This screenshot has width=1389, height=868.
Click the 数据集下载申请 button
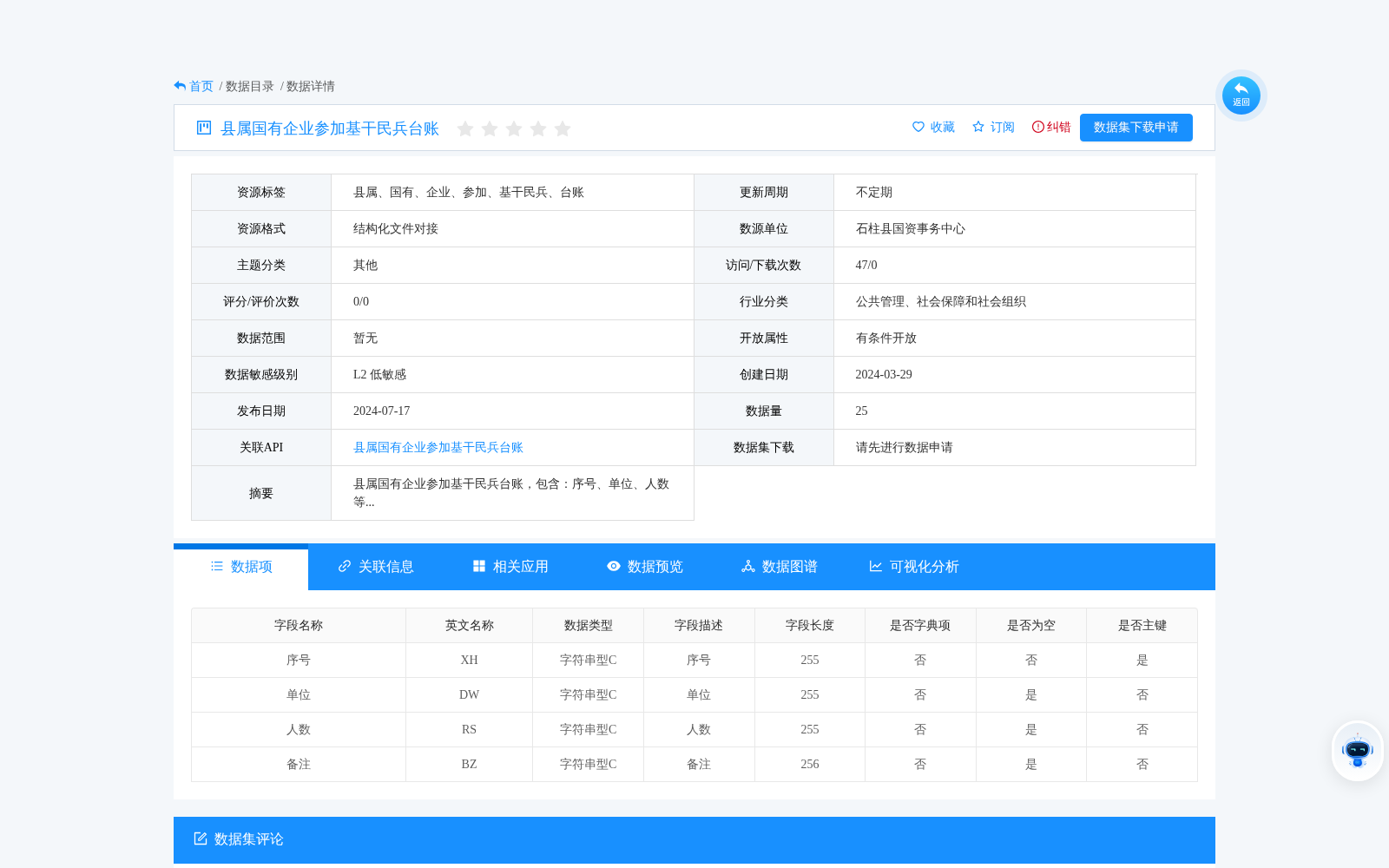1136,128
